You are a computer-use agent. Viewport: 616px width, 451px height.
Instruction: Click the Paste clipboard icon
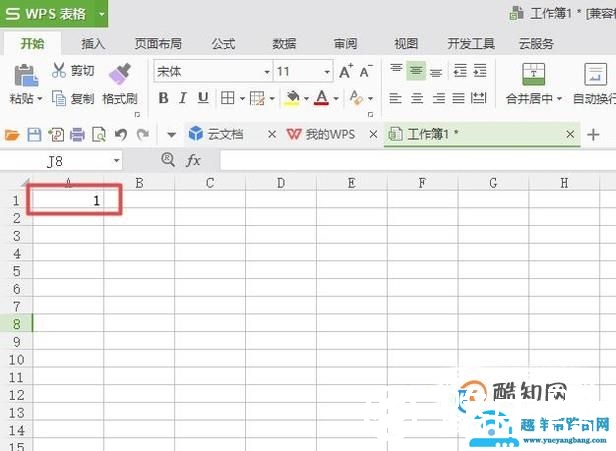[26, 75]
